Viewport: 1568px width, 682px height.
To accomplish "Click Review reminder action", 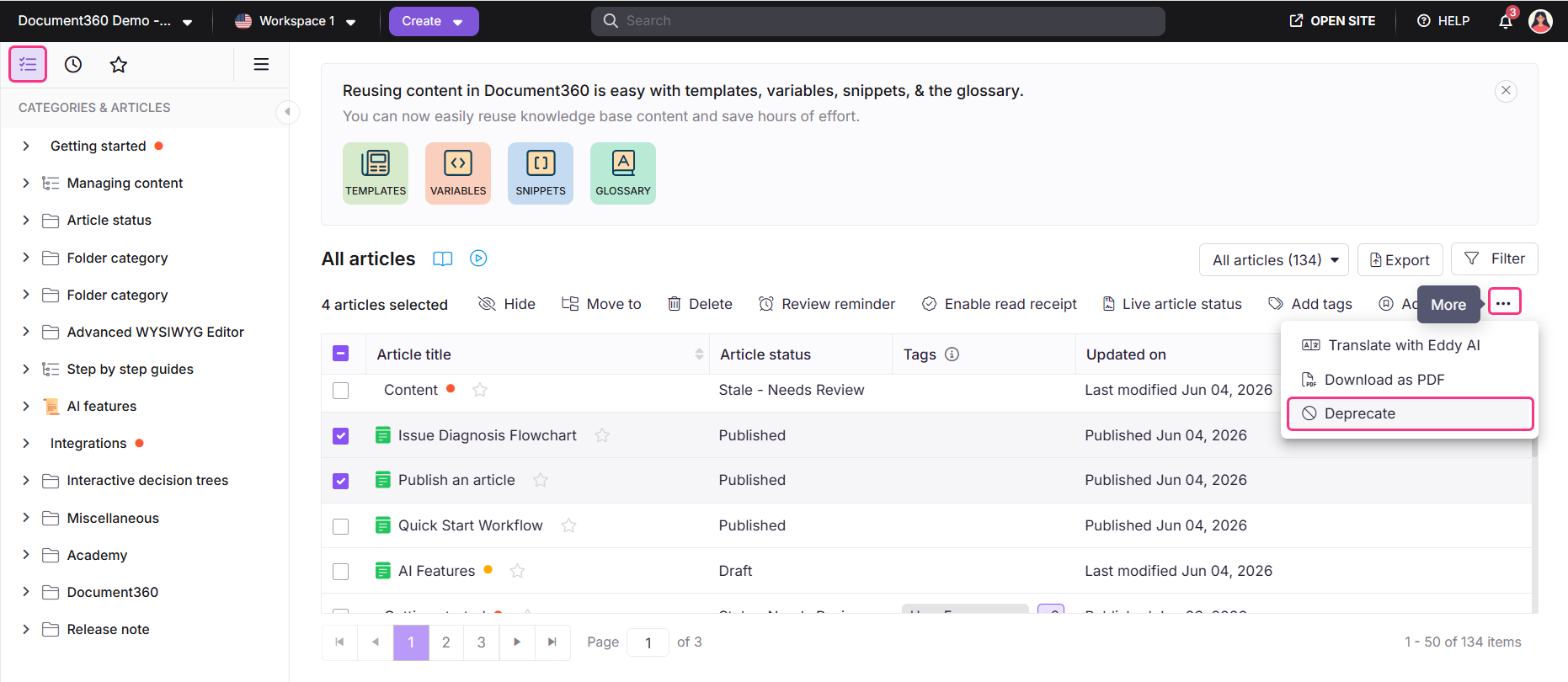I will [827, 304].
